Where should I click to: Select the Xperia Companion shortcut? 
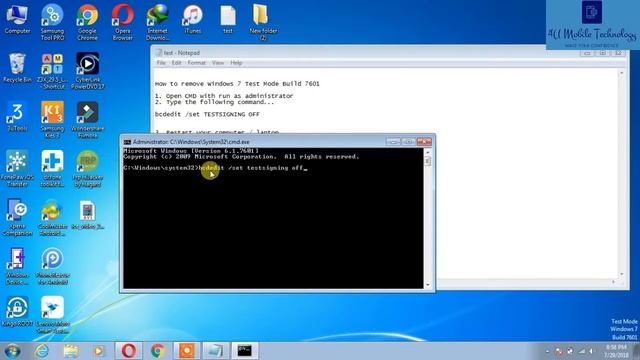click(17, 217)
